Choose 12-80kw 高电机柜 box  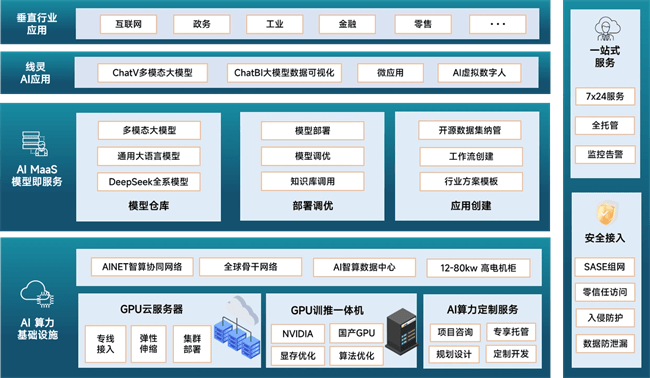pos(478,268)
